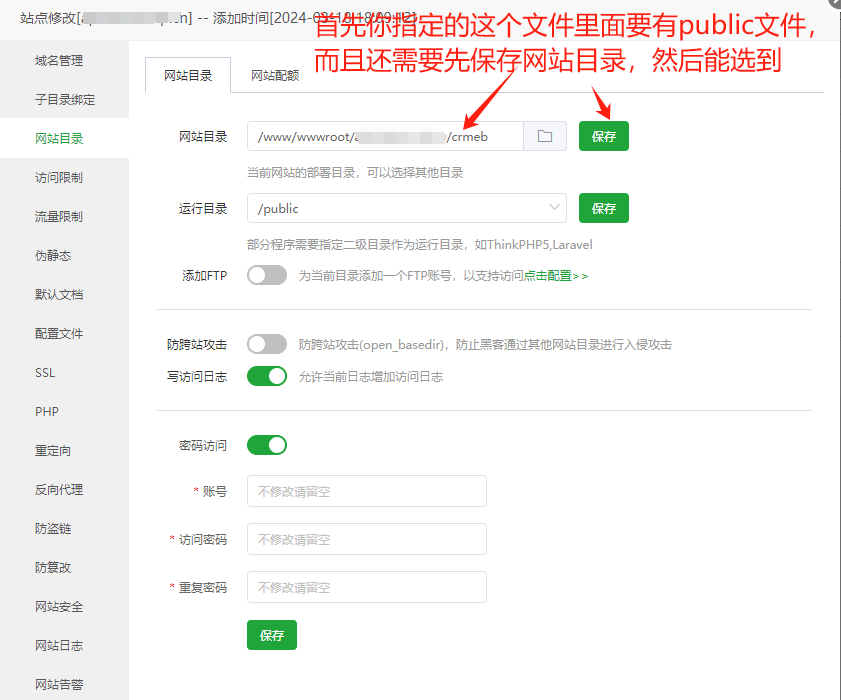The image size is (841, 700).
Task: Close the site settings dialog
Action: click(x=834, y=5)
